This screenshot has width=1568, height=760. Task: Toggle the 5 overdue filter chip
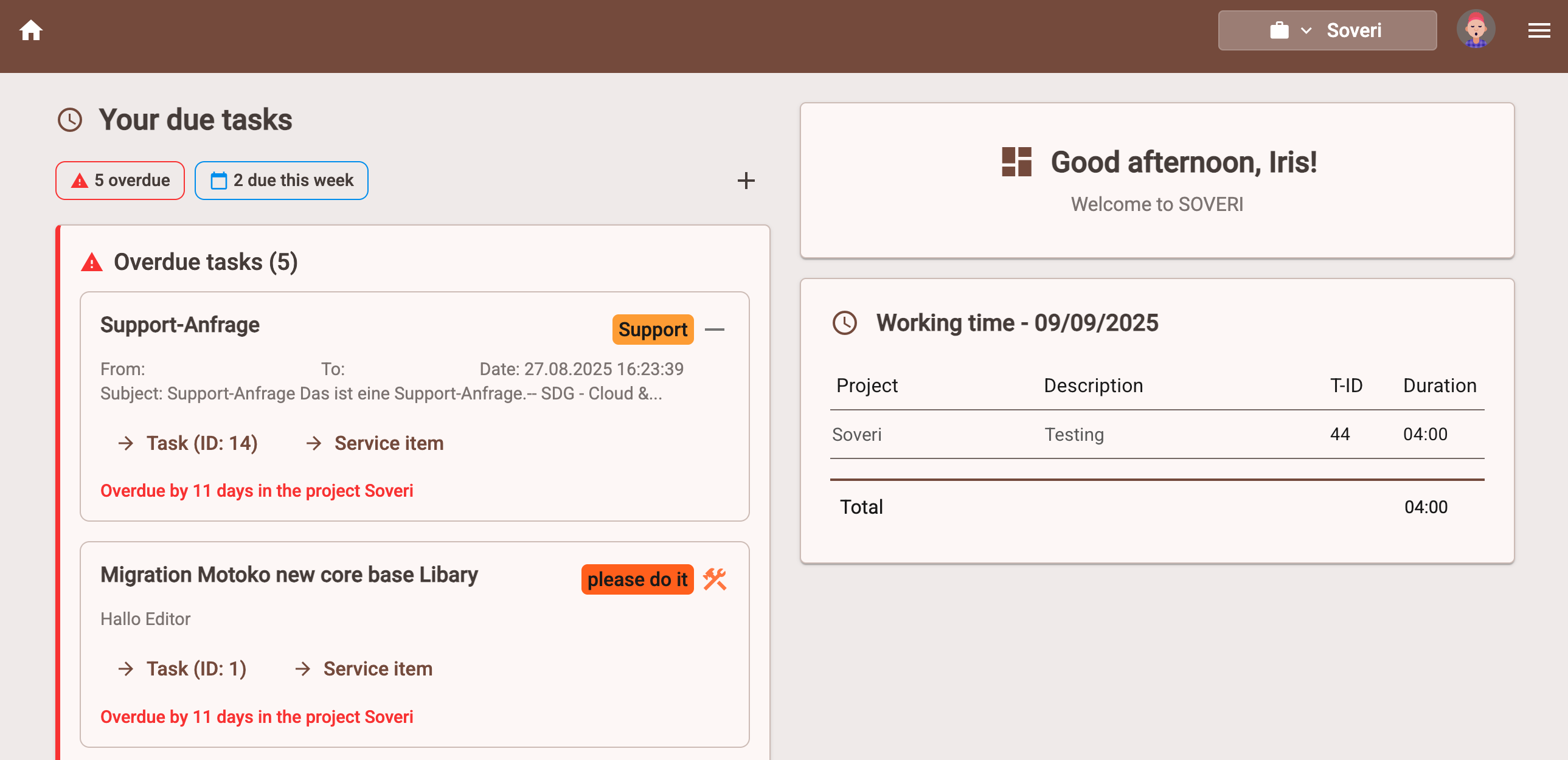tap(120, 181)
